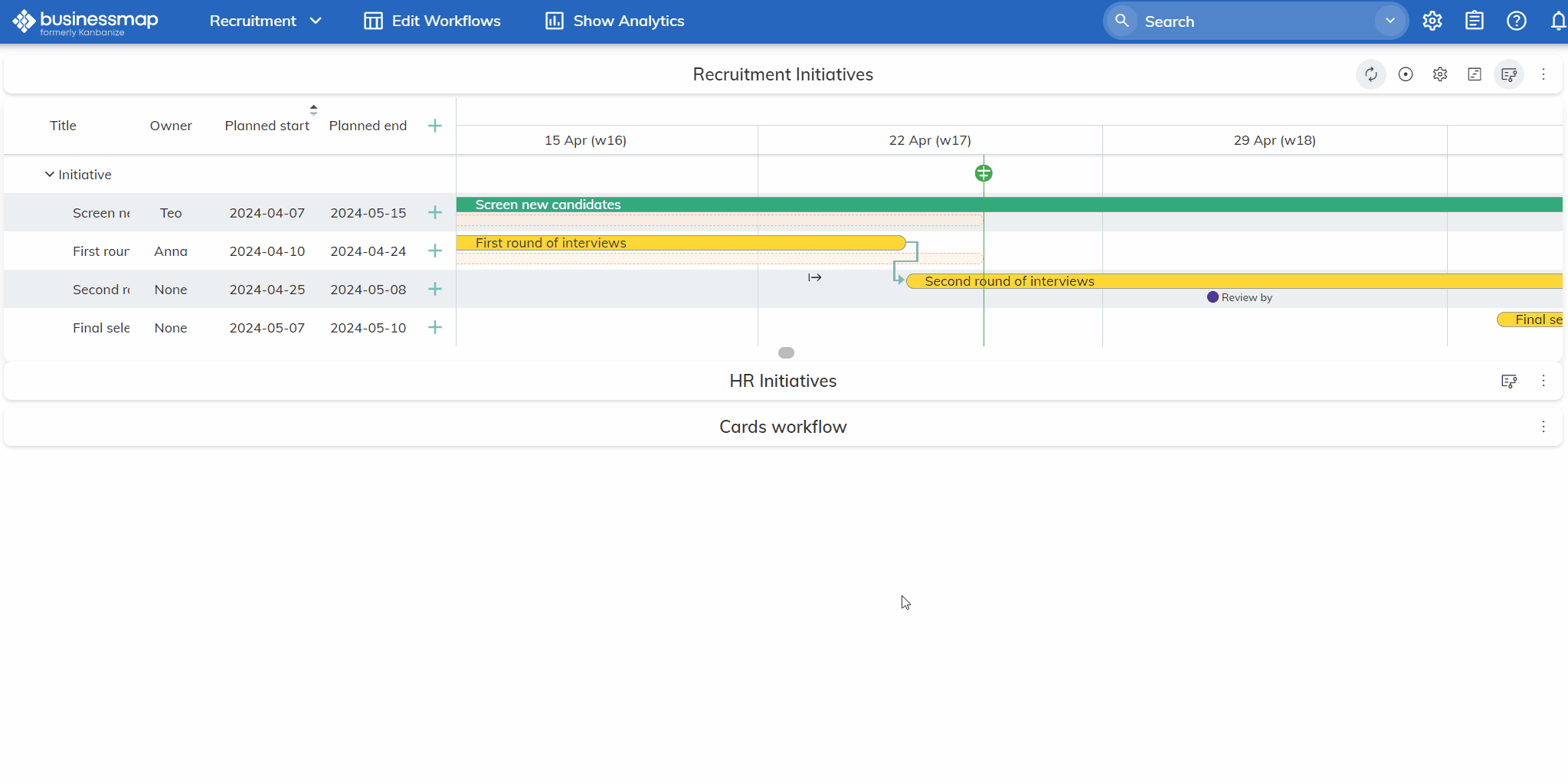Screen dimensions: 1568x783
Task: Click planned end 2024-05-10
Action: (x=368, y=328)
